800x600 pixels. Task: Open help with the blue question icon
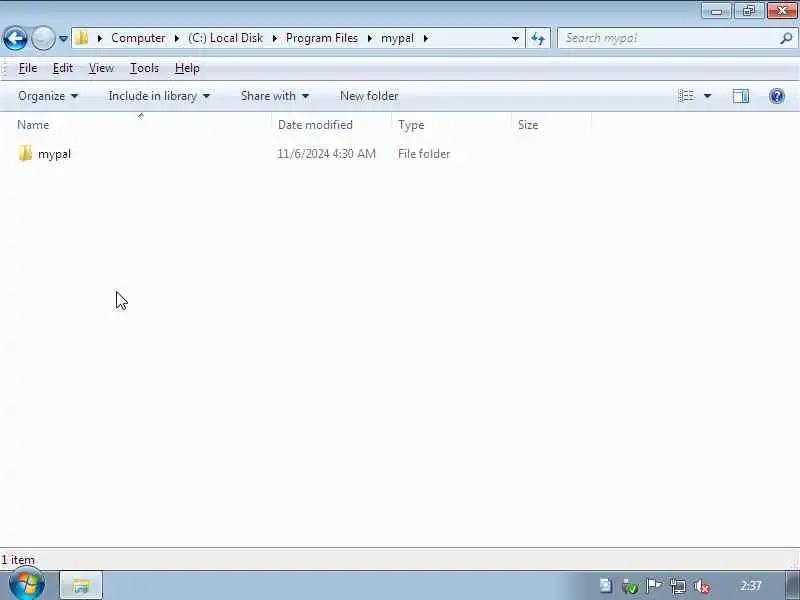777,96
